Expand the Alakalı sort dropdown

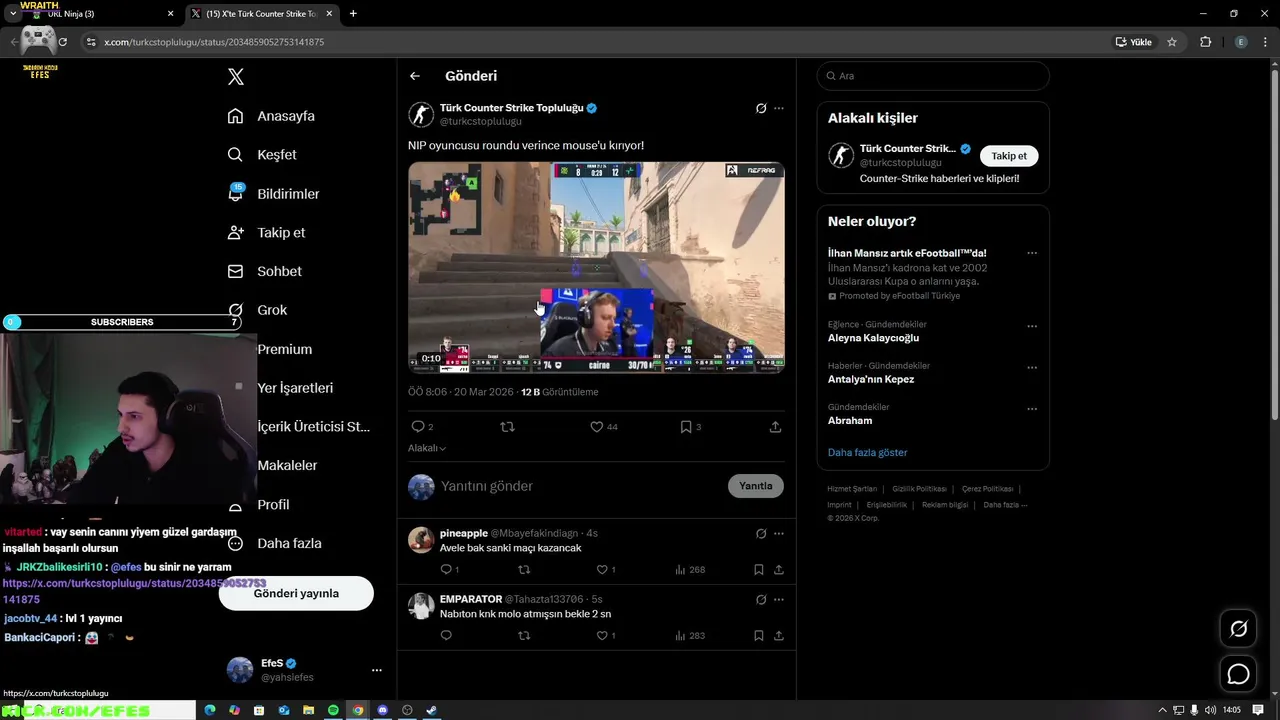[427, 448]
